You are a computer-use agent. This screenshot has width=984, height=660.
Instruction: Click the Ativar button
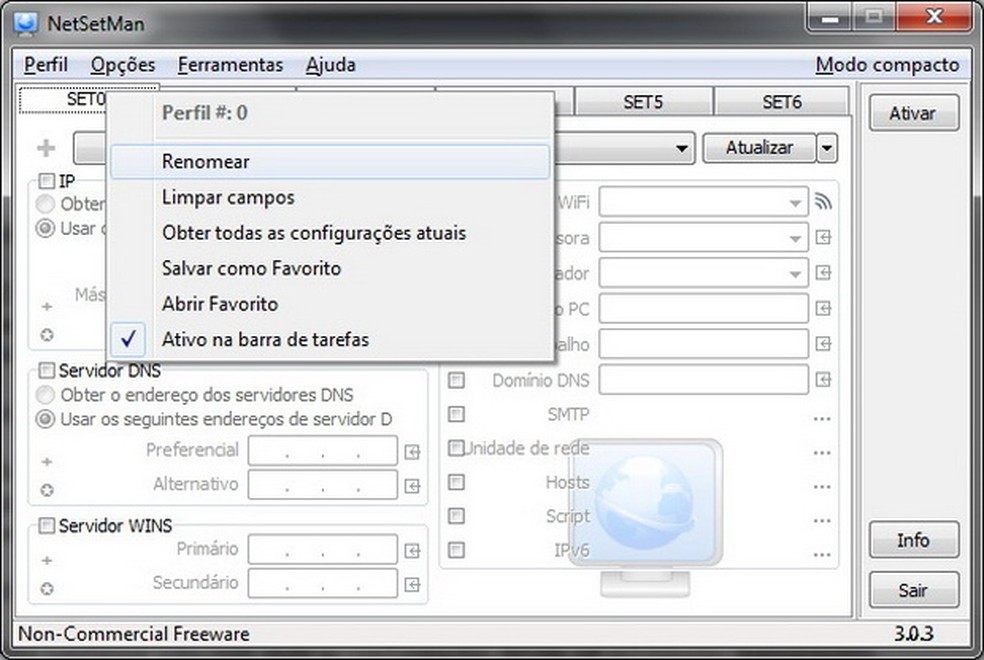pyautogui.click(x=914, y=113)
